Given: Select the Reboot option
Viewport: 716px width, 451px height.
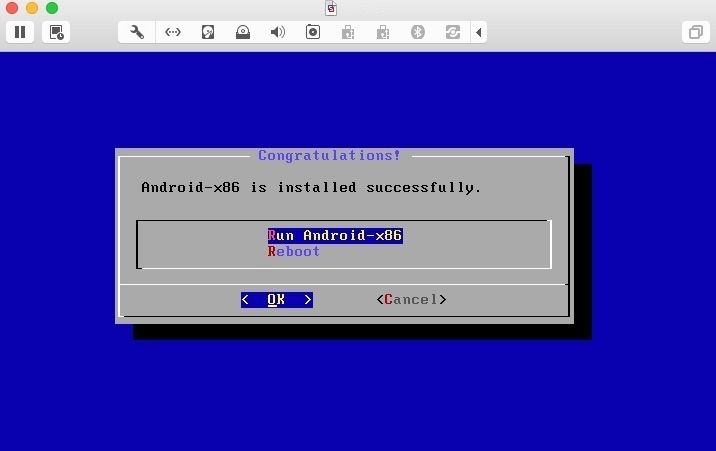Looking at the screenshot, I should (x=294, y=252).
